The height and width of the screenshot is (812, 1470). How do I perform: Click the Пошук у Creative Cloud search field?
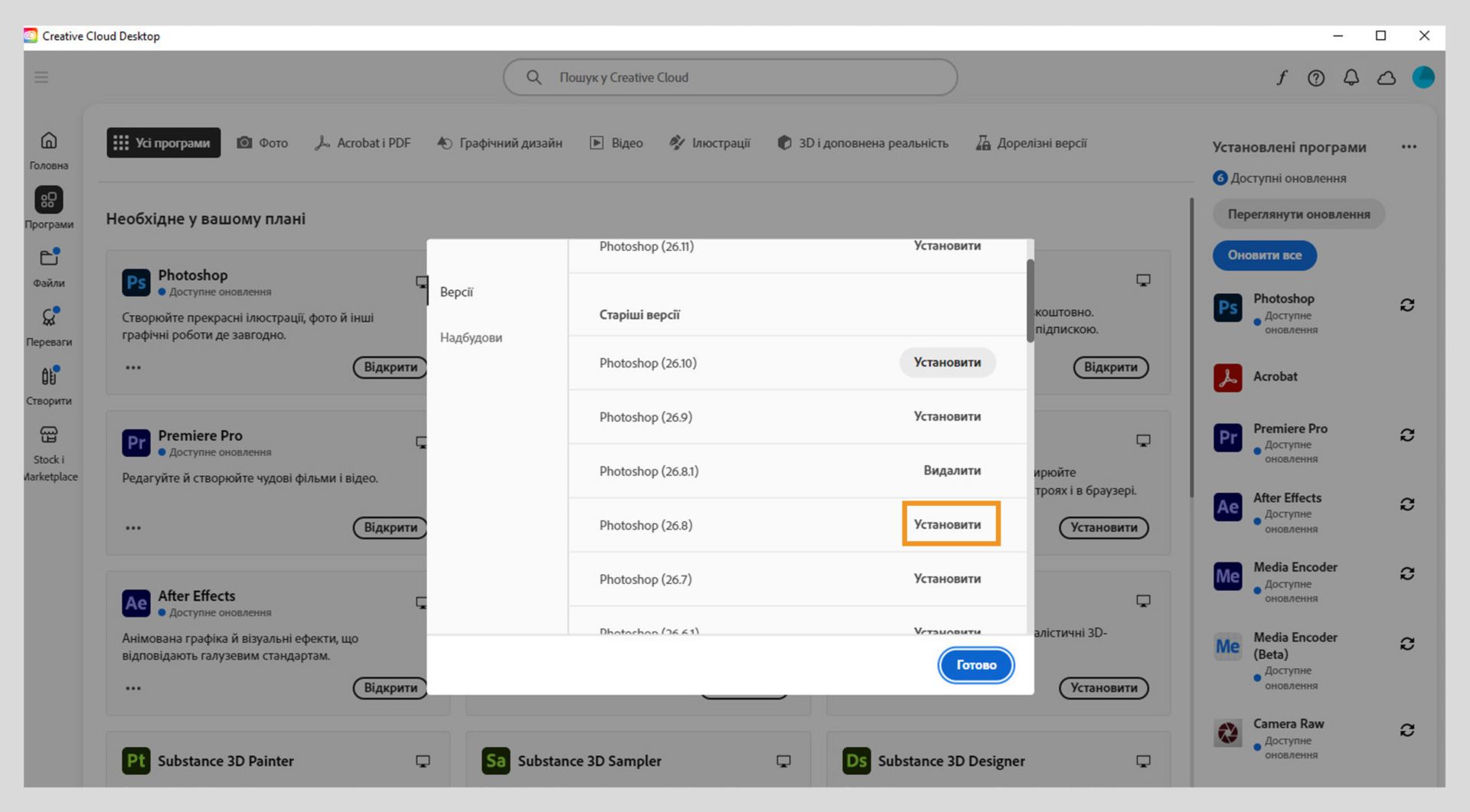730,77
